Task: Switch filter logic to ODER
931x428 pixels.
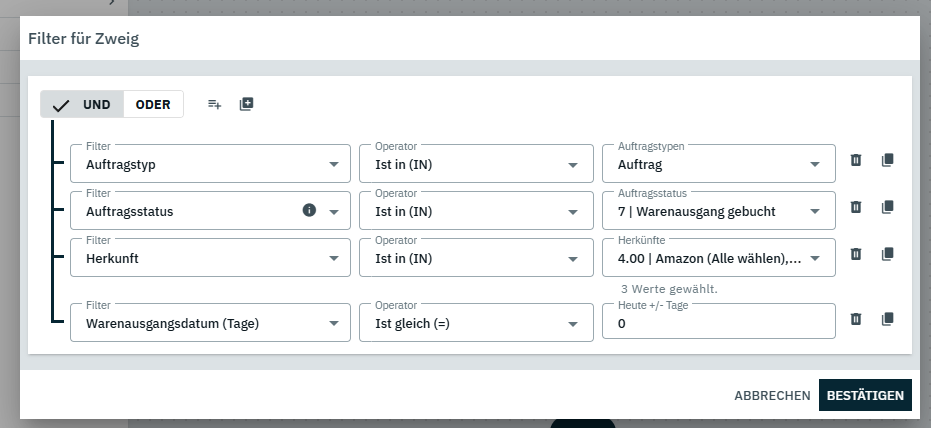Action: click(x=153, y=104)
